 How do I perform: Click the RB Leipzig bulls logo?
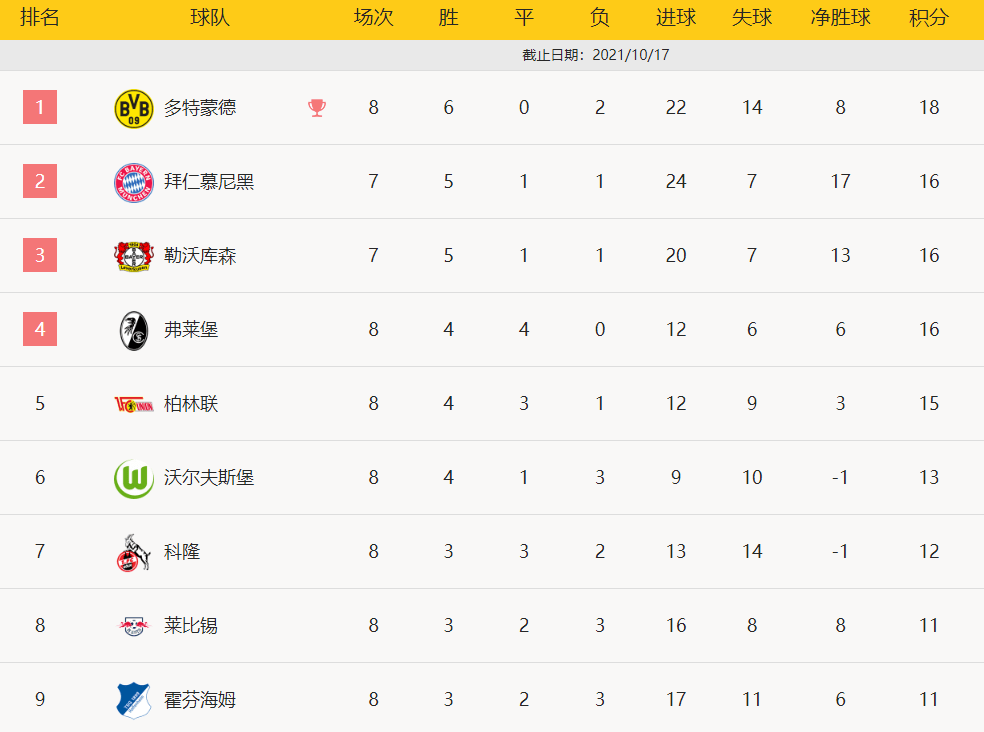click(x=134, y=626)
